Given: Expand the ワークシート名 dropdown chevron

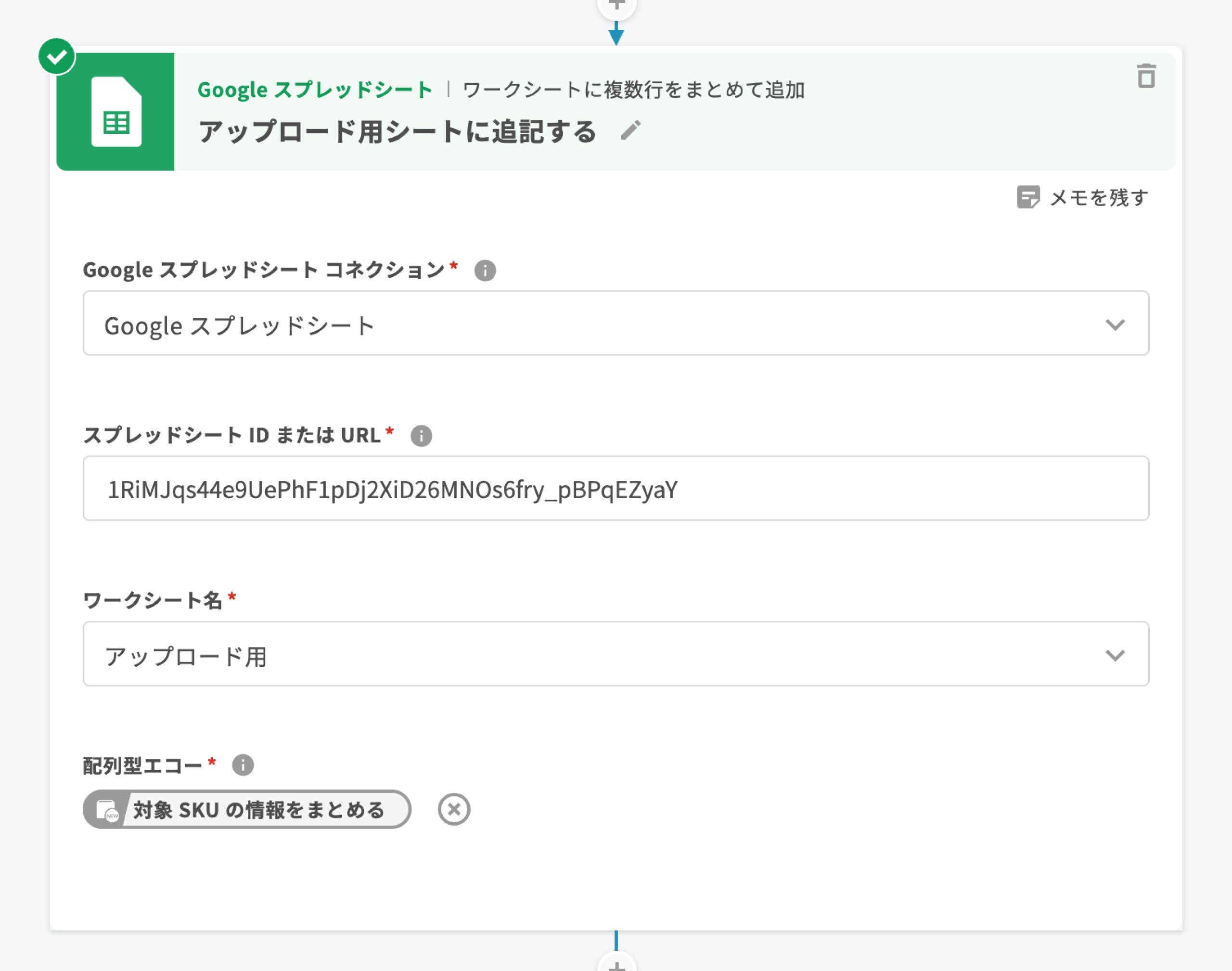Looking at the screenshot, I should (1115, 655).
